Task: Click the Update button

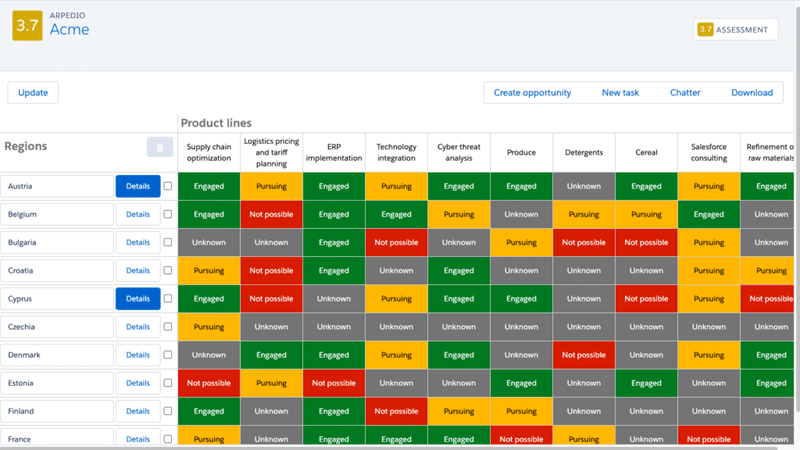Action: coord(33,92)
